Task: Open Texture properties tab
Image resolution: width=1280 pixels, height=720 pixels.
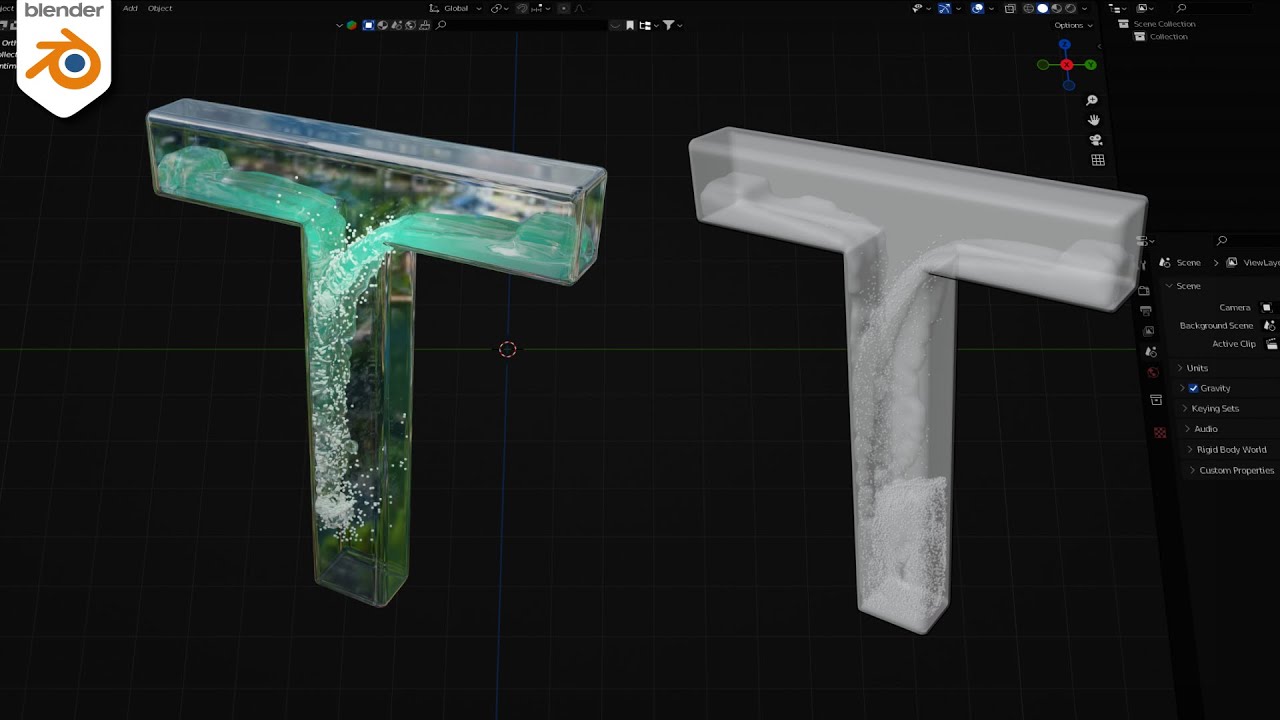Action: (1160, 432)
